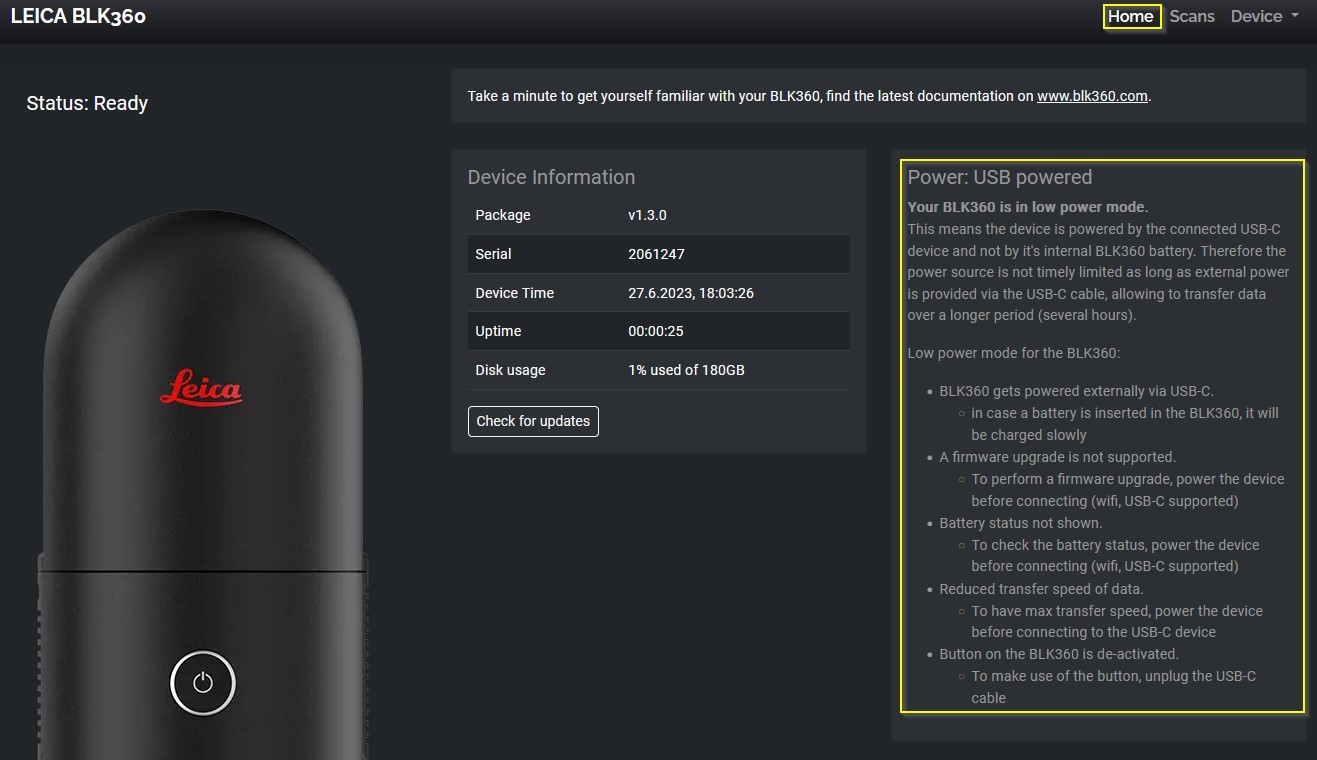The width and height of the screenshot is (1317, 760).
Task: Click the Device Time row
Action: 659,293
